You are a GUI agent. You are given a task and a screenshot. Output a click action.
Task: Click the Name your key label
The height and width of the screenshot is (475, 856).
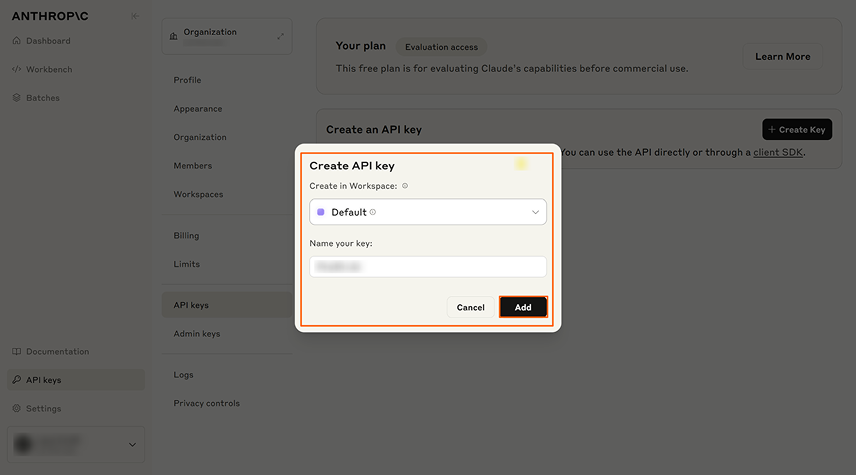(341, 243)
